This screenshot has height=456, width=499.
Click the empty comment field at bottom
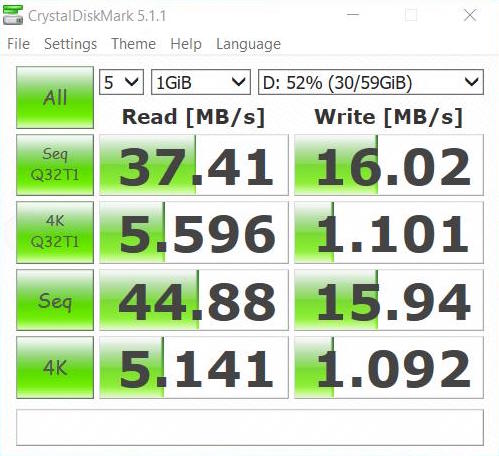click(x=250, y=427)
